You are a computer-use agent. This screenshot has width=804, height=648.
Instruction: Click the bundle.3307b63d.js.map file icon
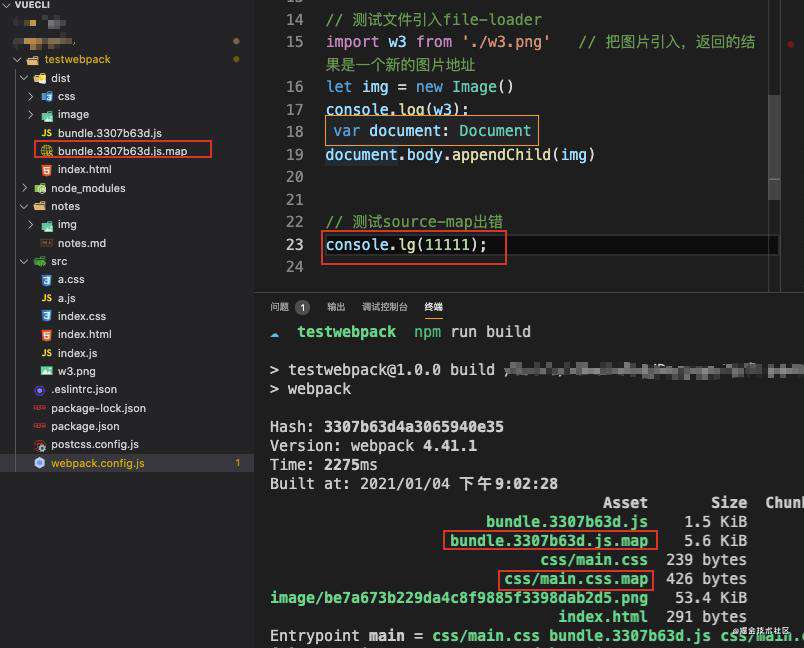pyautogui.click(x=47, y=151)
